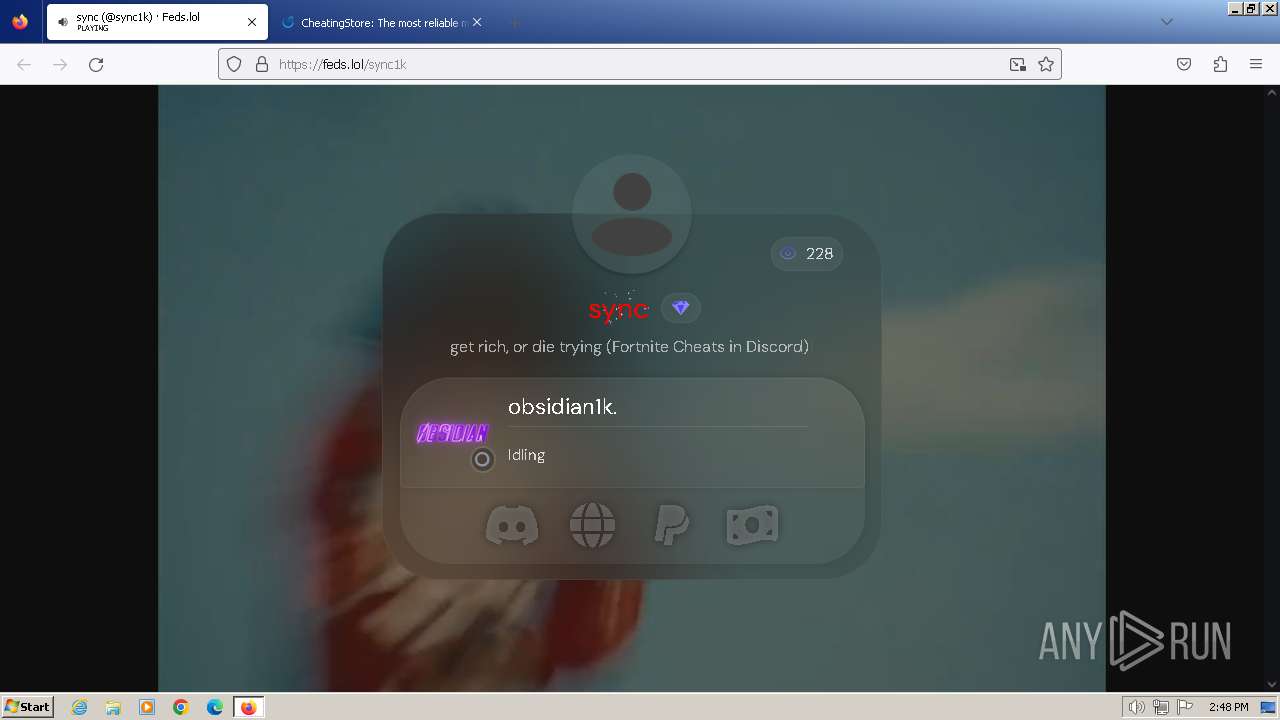Click the active Firefox taskbar button
1280x720 pixels.
tap(248, 707)
